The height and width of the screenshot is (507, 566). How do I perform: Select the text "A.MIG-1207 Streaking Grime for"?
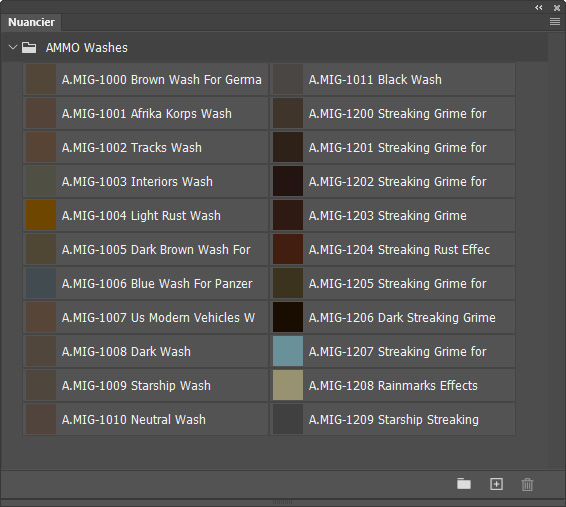397,351
